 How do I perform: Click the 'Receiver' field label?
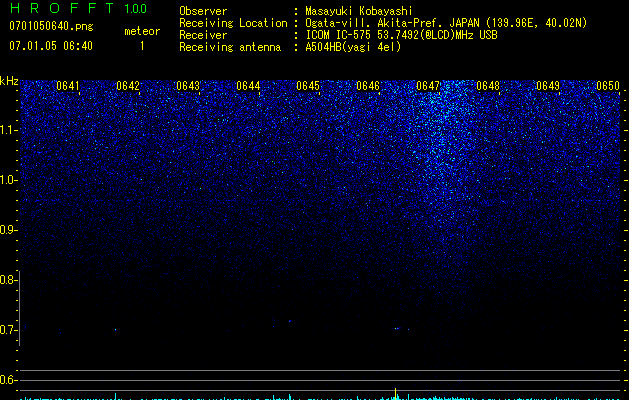(203, 35)
